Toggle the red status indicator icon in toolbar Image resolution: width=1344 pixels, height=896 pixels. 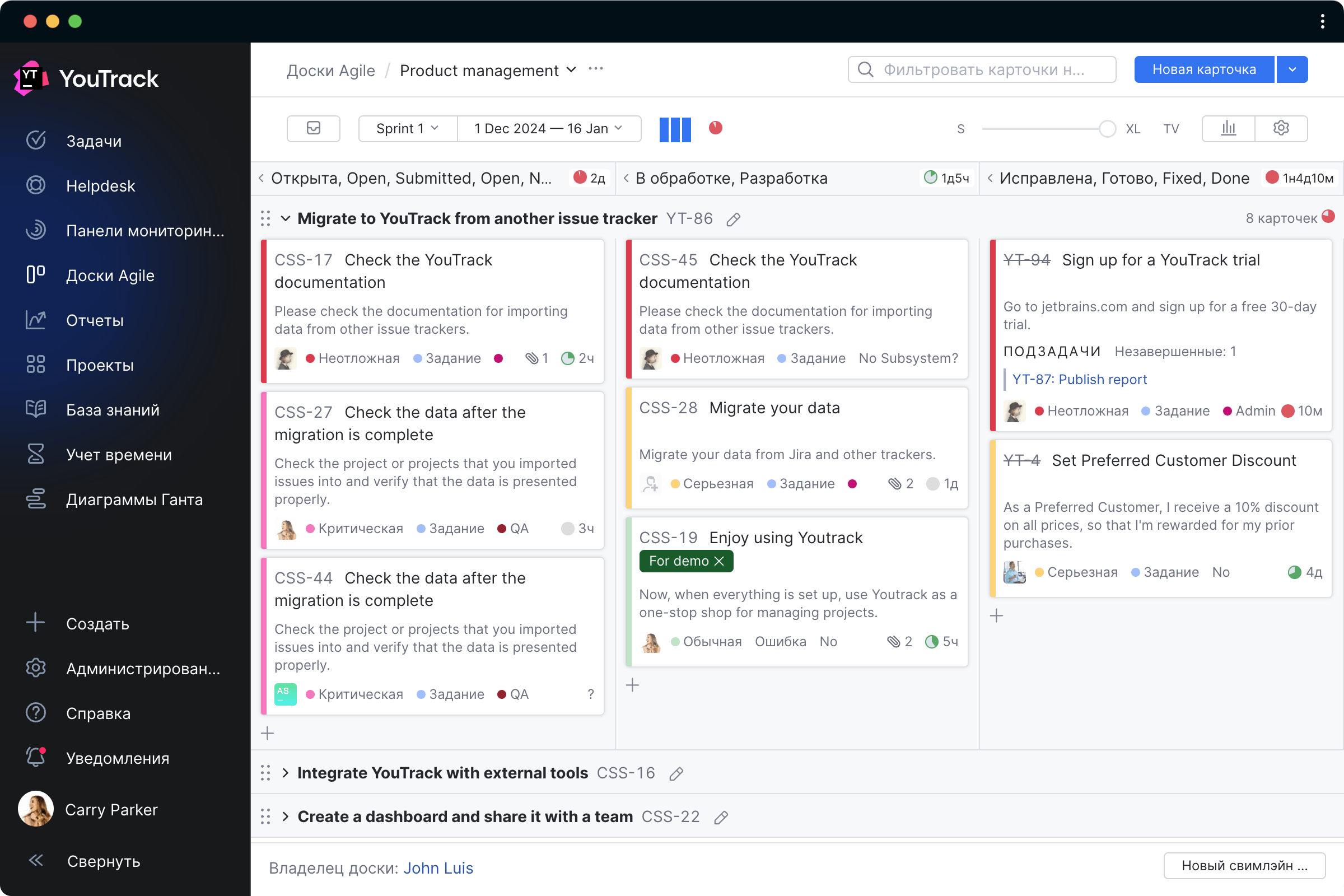(716, 128)
